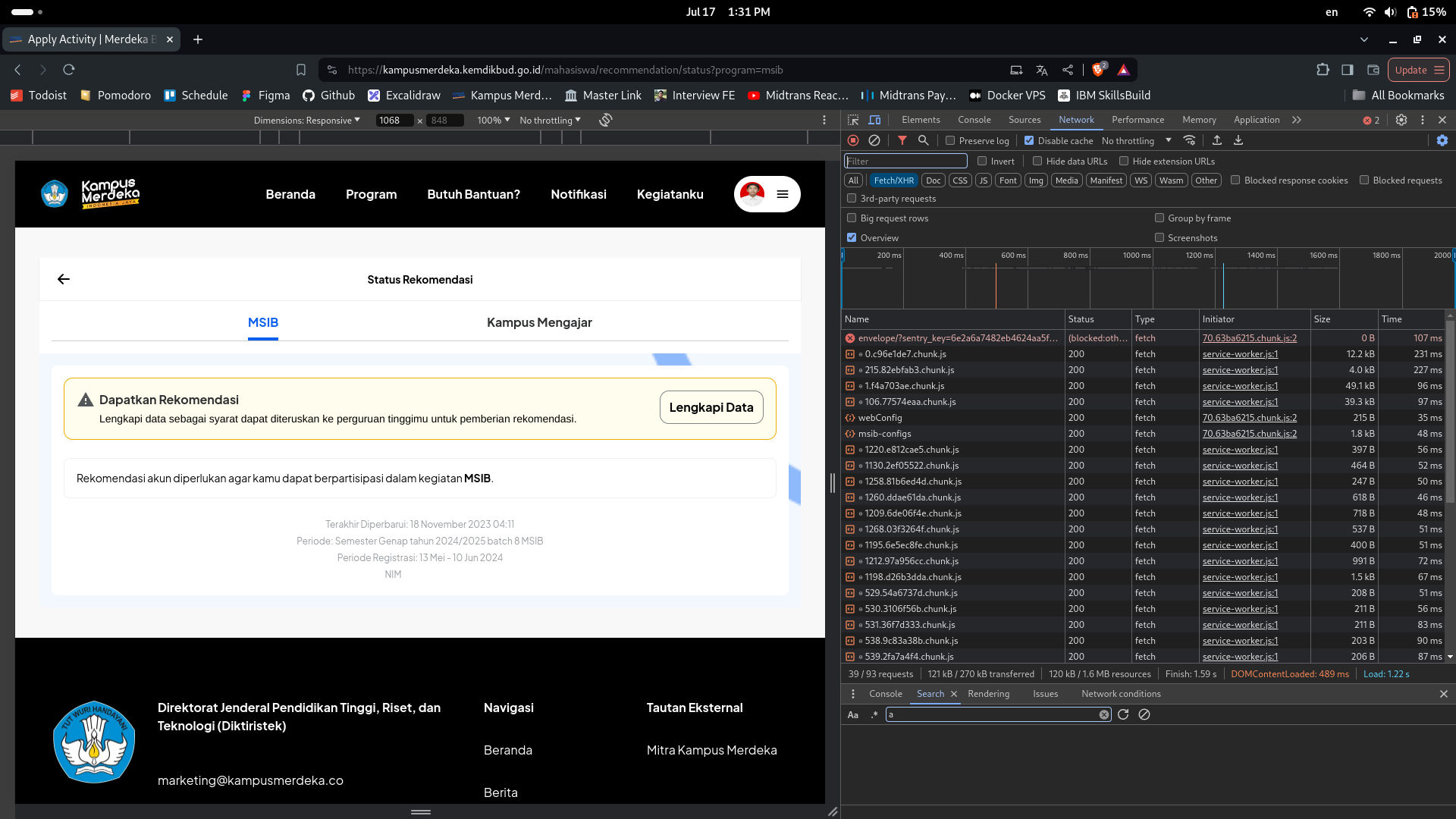Click the share page icon

tap(1068, 70)
